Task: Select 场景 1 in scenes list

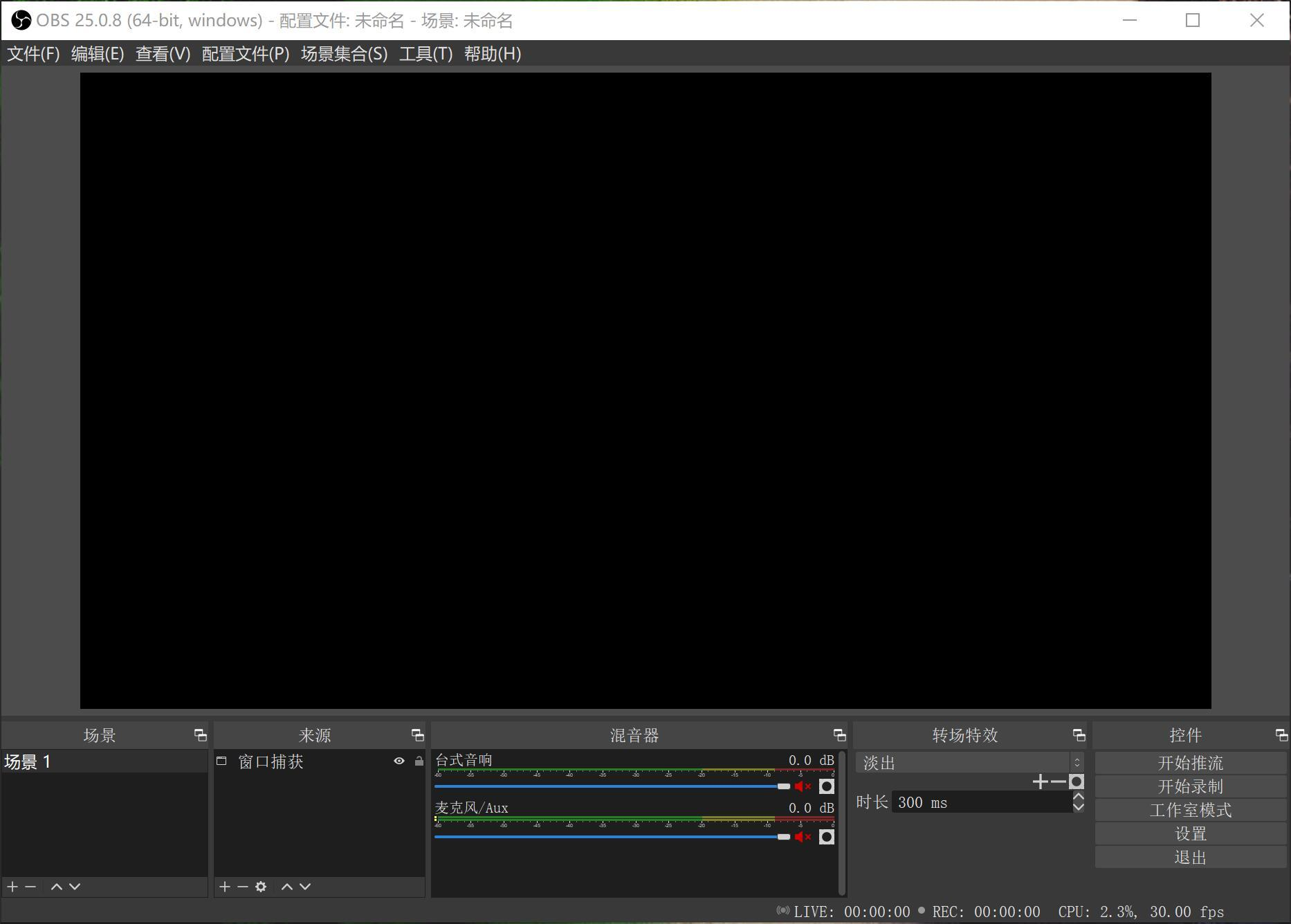Action: [x=104, y=761]
